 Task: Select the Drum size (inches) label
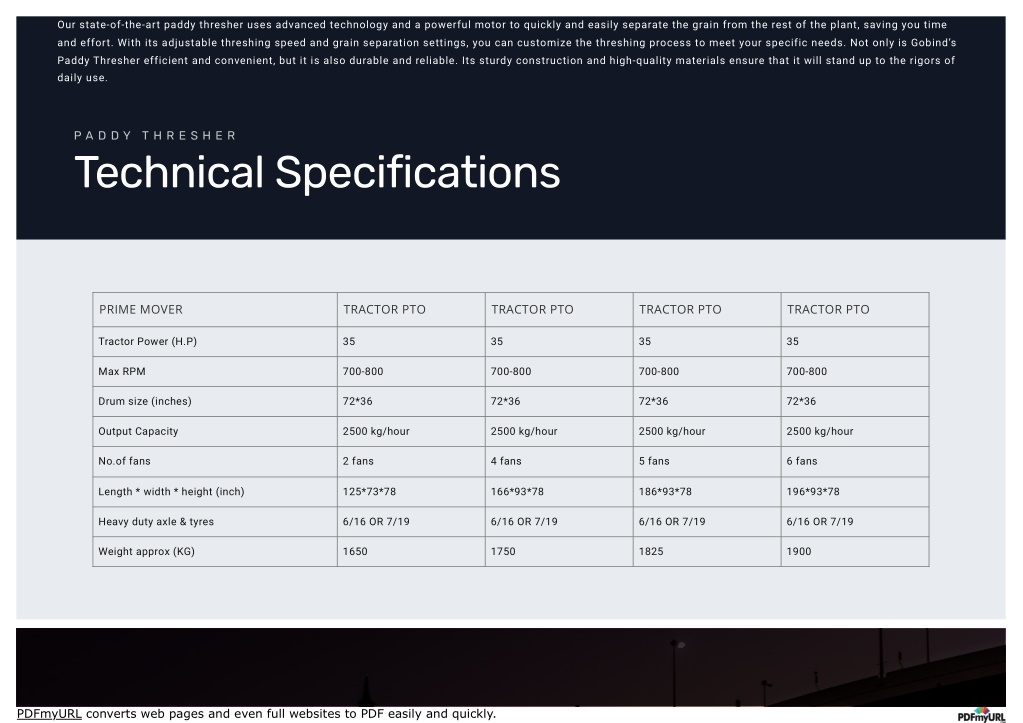pyautogui.click(x=145, y=401)
